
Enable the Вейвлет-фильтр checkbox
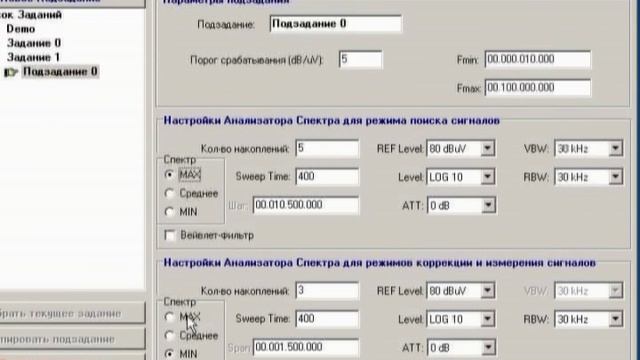169,236
